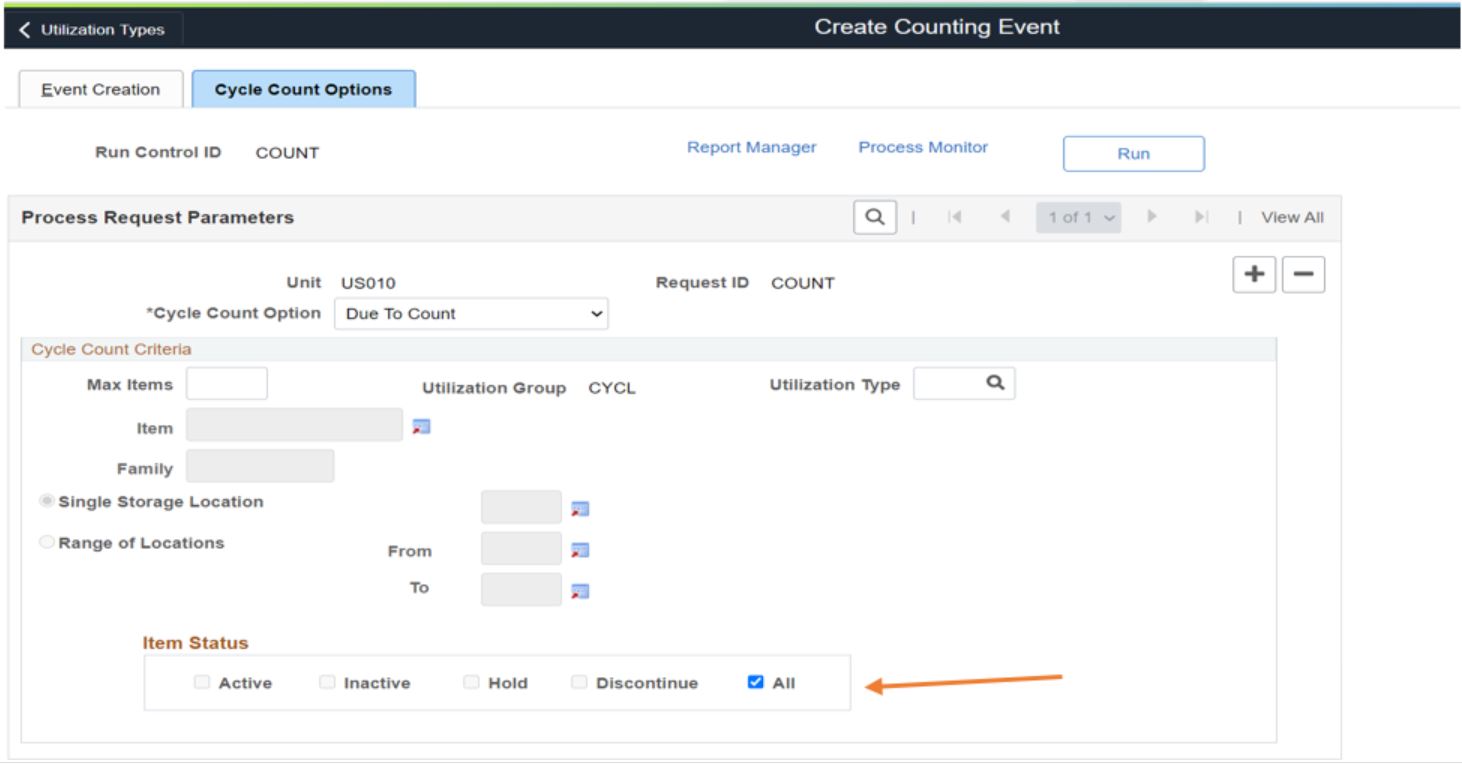The width and height of the screenshot is (1462, 765).
Task: Click the search magnifier icon in Process Request Parameters
Action: tap(872, 218)
